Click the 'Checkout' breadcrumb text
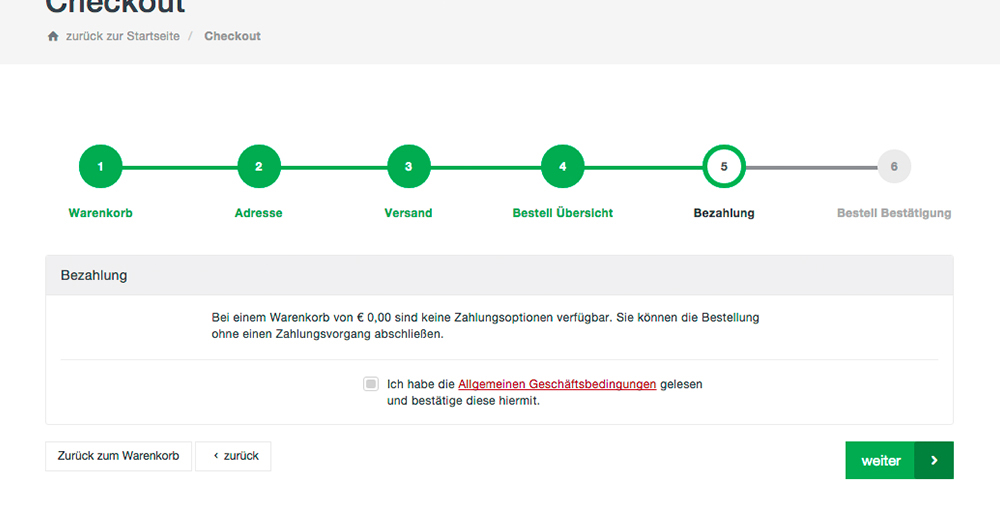 pyautogui.click(x=232, y=36)
